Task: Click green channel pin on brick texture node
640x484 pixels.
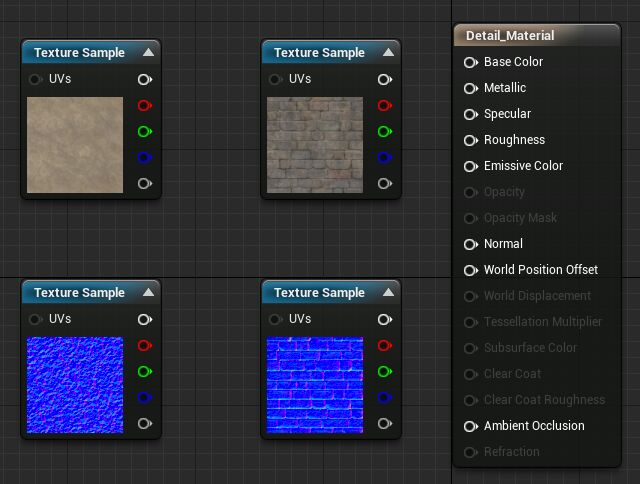Action: (x=385, y=131)
